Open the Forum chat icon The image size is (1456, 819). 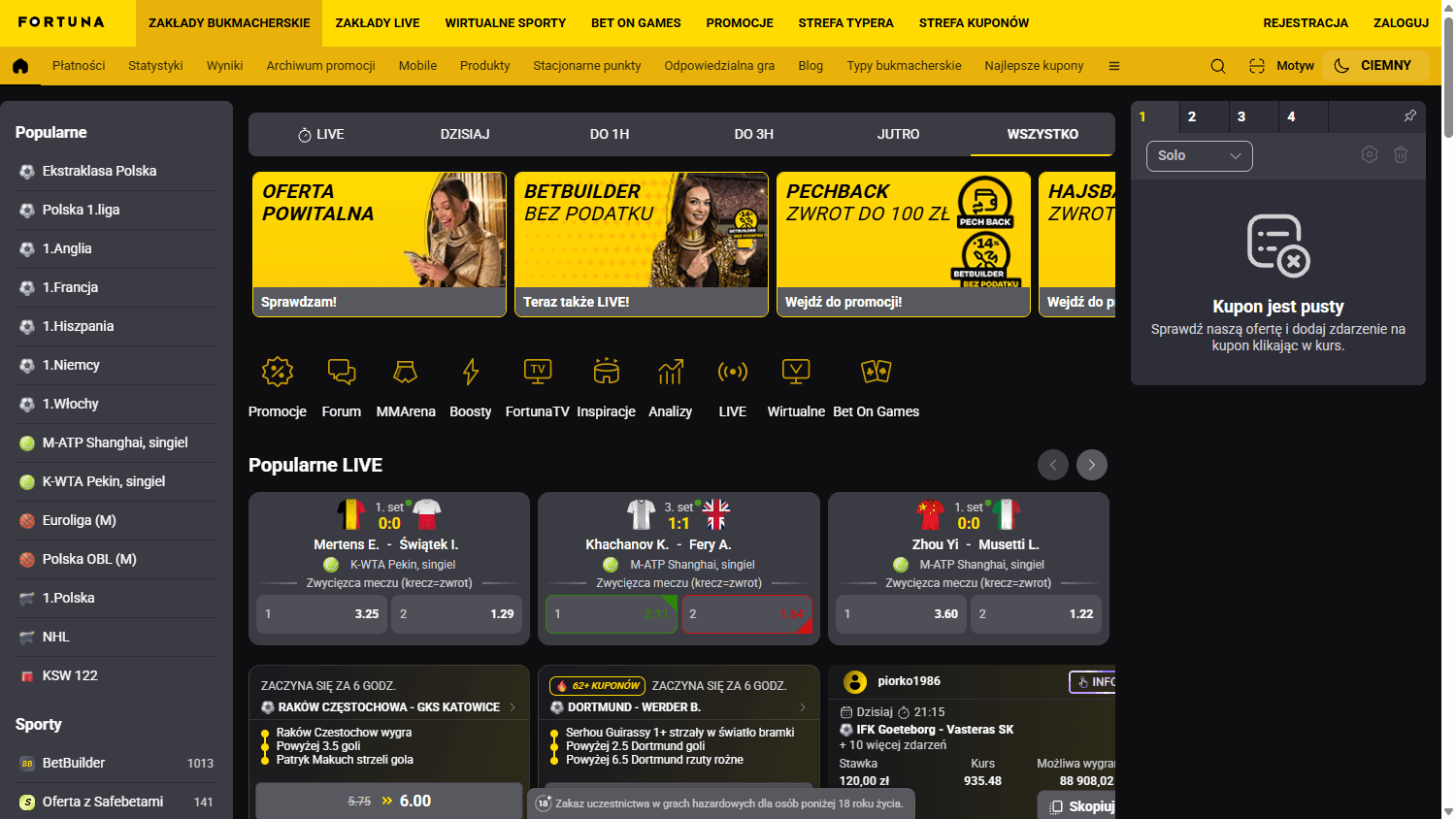(342, 372)
